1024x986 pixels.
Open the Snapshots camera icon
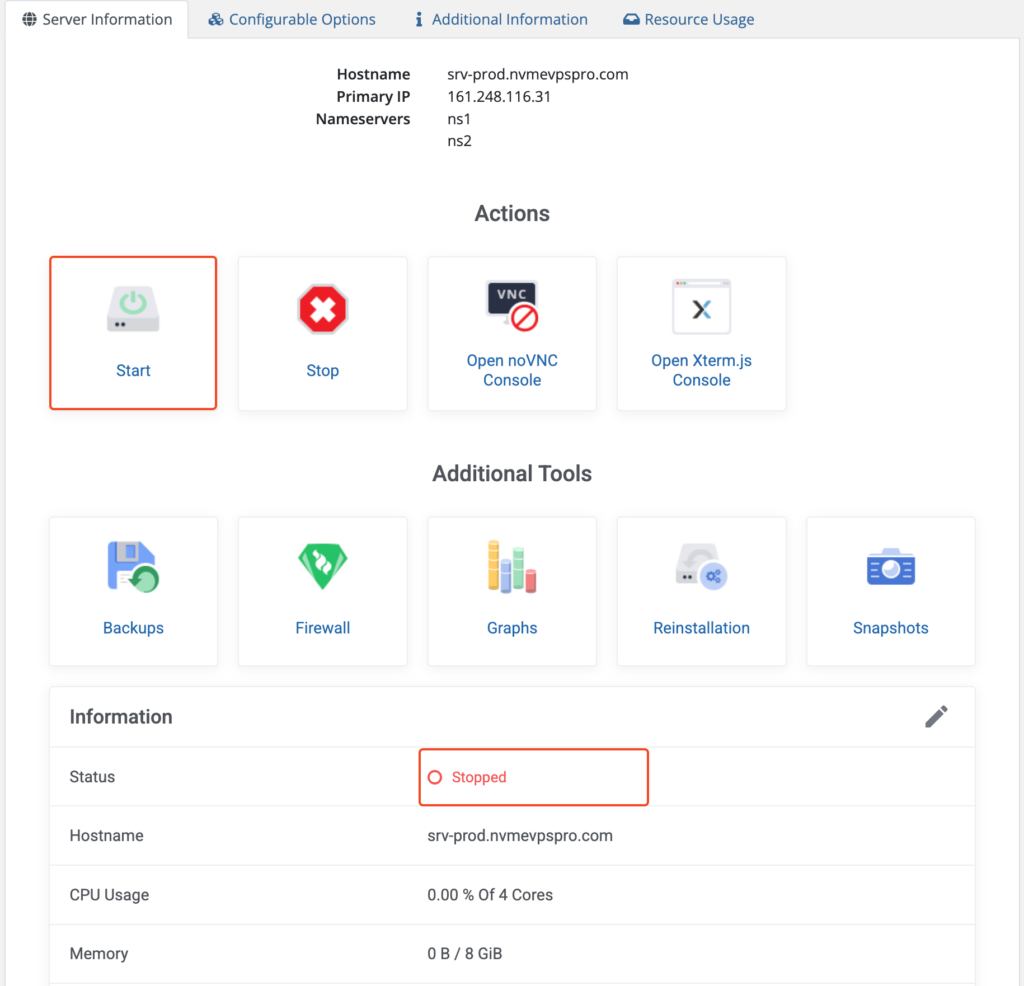tap(890, 567)
